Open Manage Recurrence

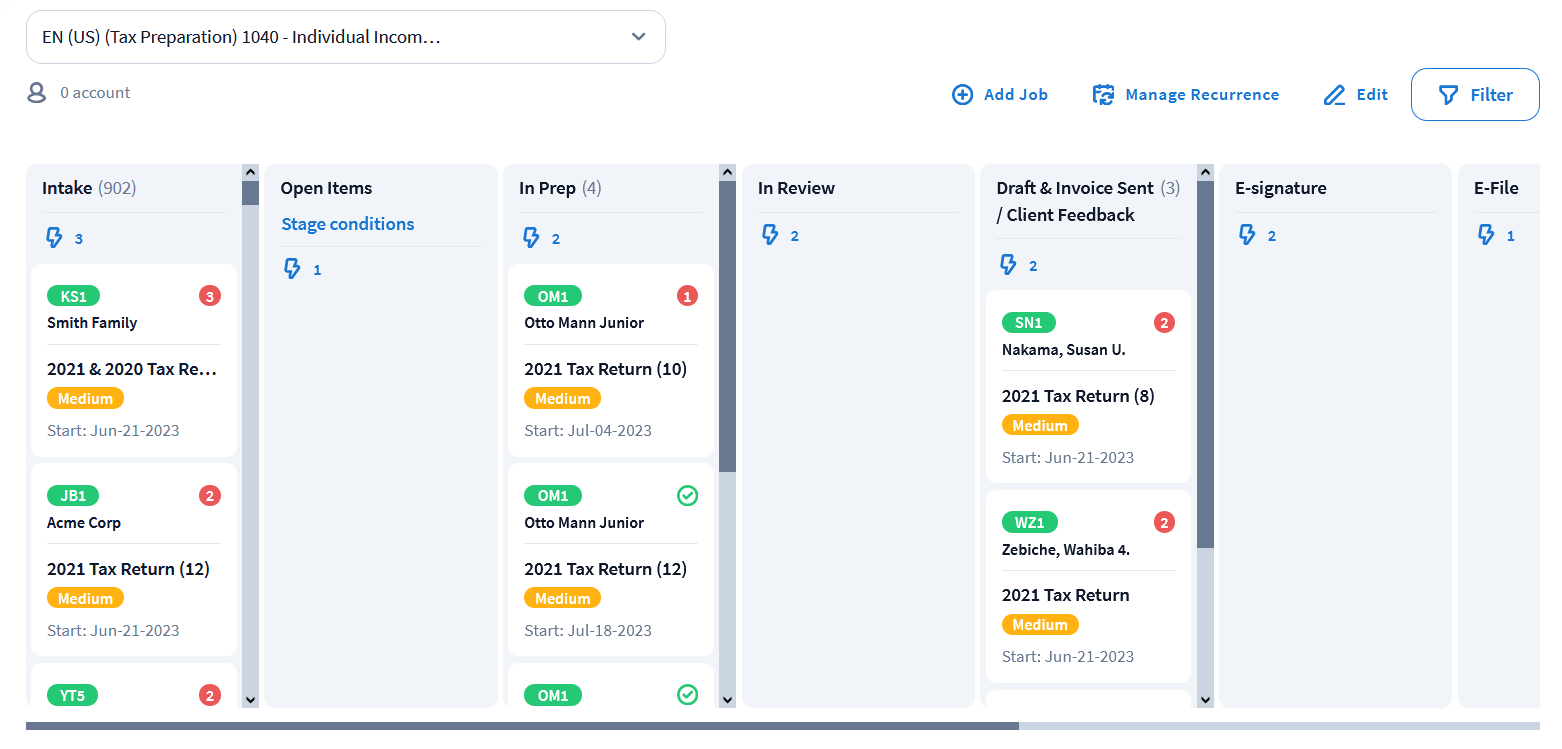point(1185,95)
